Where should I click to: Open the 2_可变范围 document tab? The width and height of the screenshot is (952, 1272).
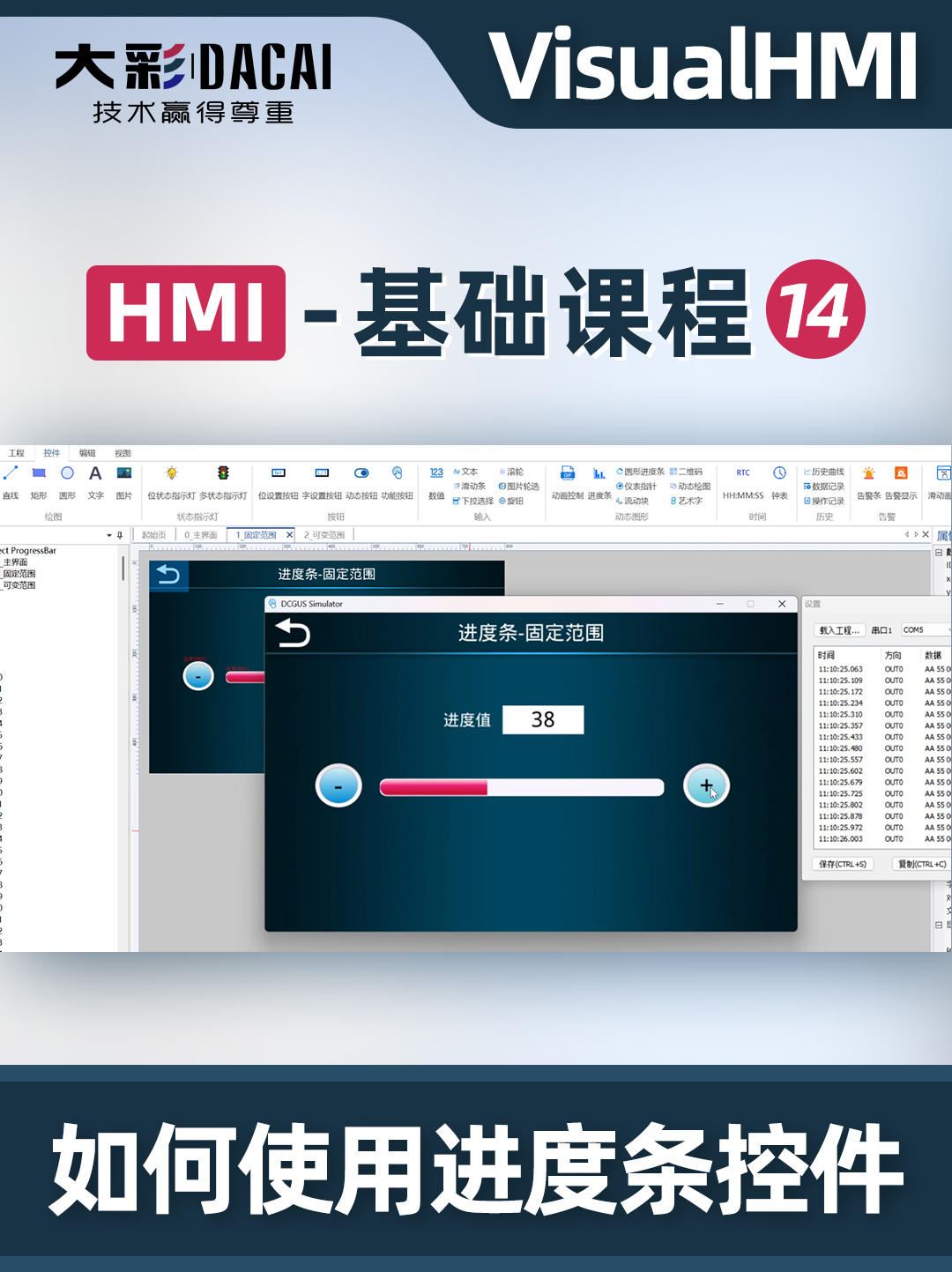click(x=324, y=534)
